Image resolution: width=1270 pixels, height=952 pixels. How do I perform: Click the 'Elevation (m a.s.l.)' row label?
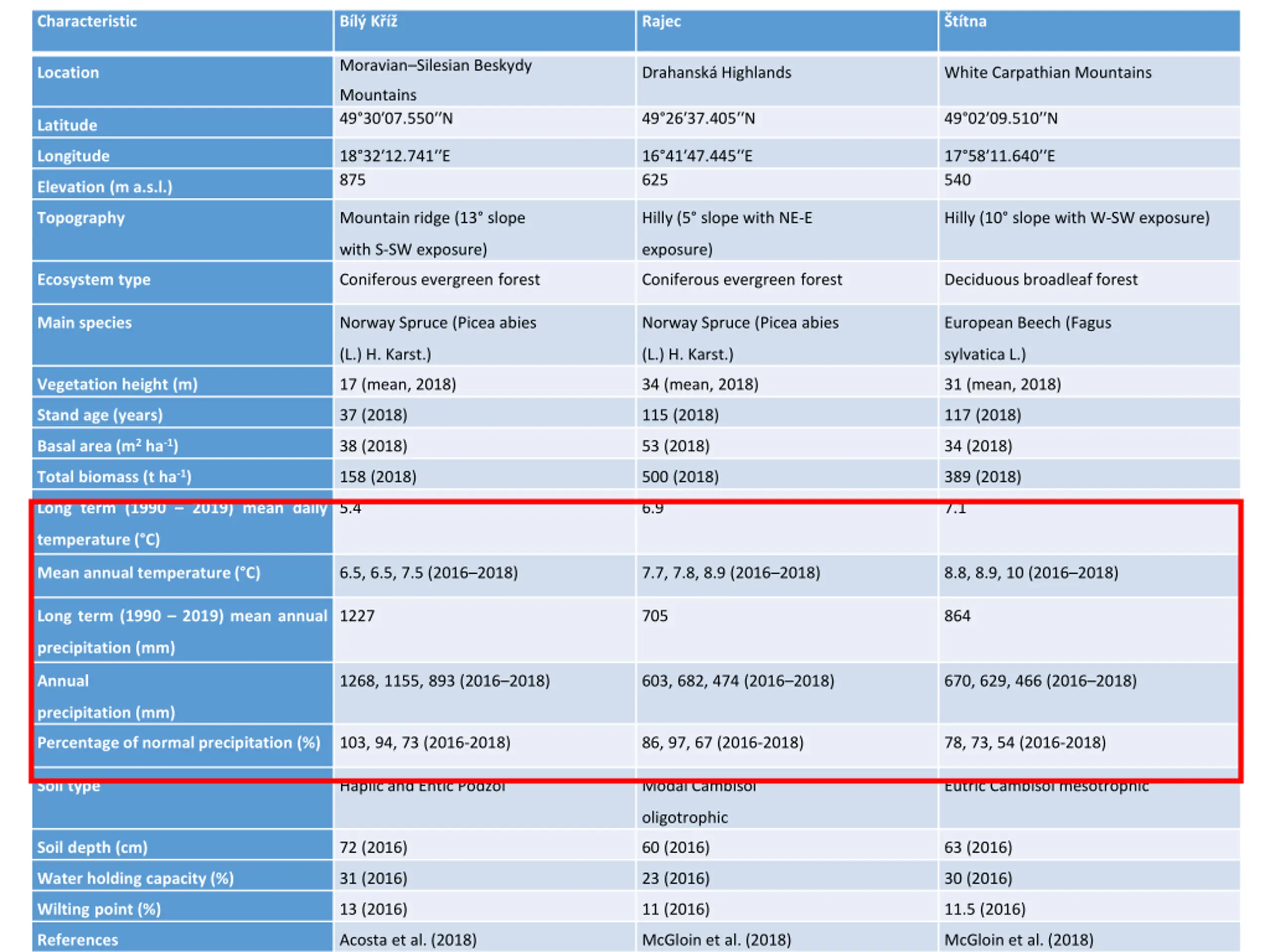(183, 183)
